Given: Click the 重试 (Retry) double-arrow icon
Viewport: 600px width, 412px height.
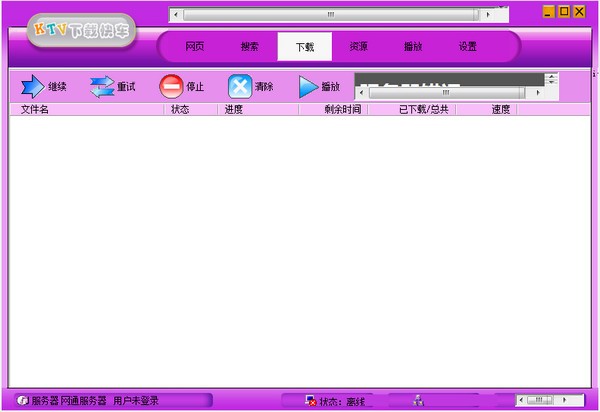Looking at the screenshot, I should [x=102, y=87].
